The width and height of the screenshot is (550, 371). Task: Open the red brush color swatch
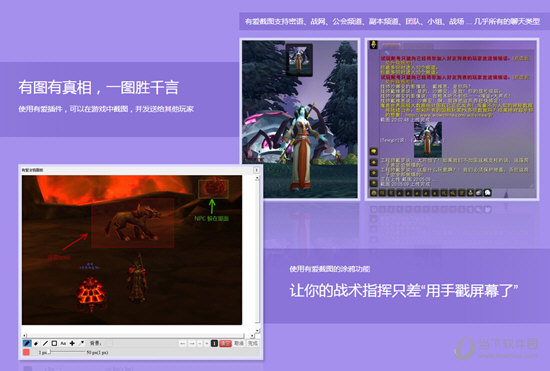[x=26, y=352]
